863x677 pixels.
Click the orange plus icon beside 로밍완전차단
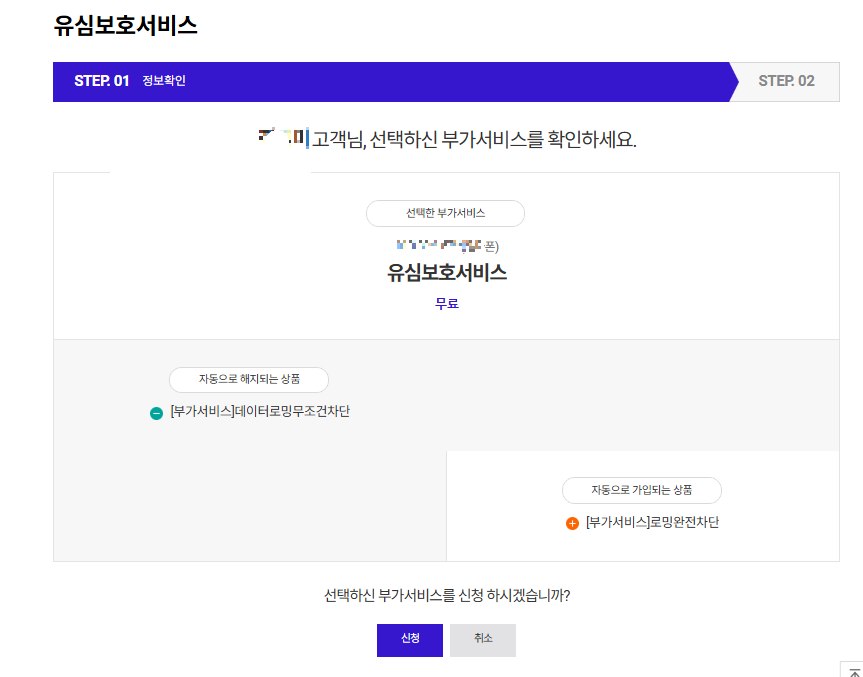click(573, 522)
